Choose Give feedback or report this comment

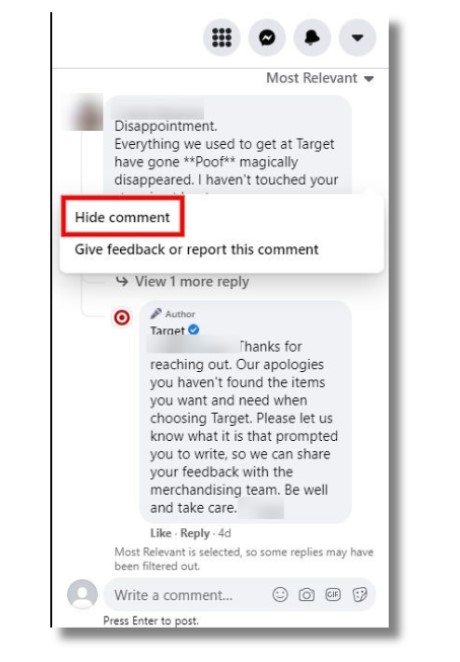click(x=196, y=250)
